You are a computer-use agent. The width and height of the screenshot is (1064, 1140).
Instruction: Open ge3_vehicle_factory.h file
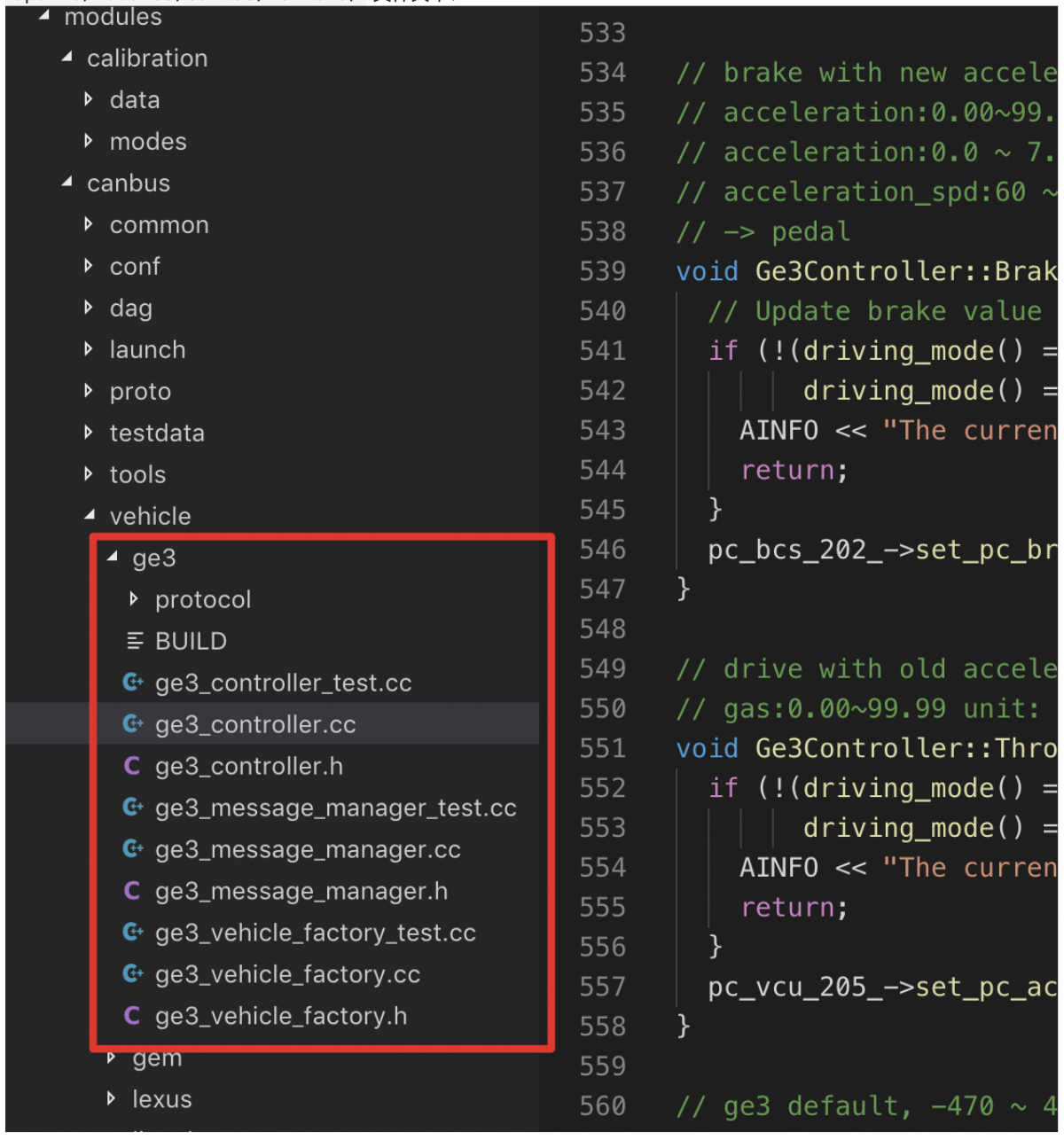click(x=280, y=1016)
